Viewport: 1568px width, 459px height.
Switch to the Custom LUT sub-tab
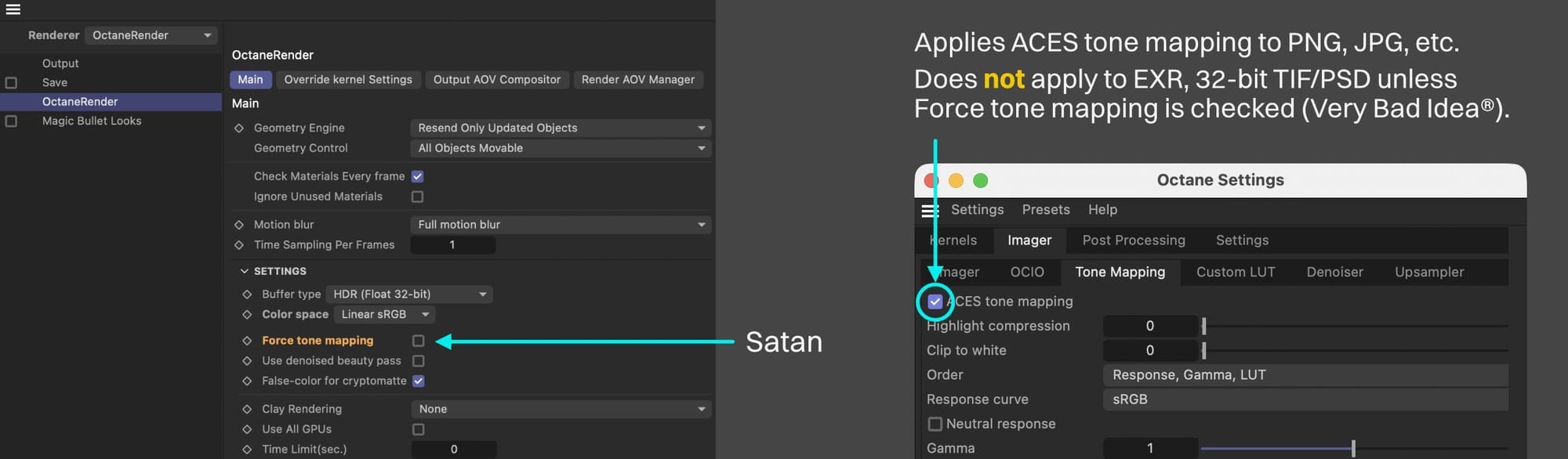1236,273
